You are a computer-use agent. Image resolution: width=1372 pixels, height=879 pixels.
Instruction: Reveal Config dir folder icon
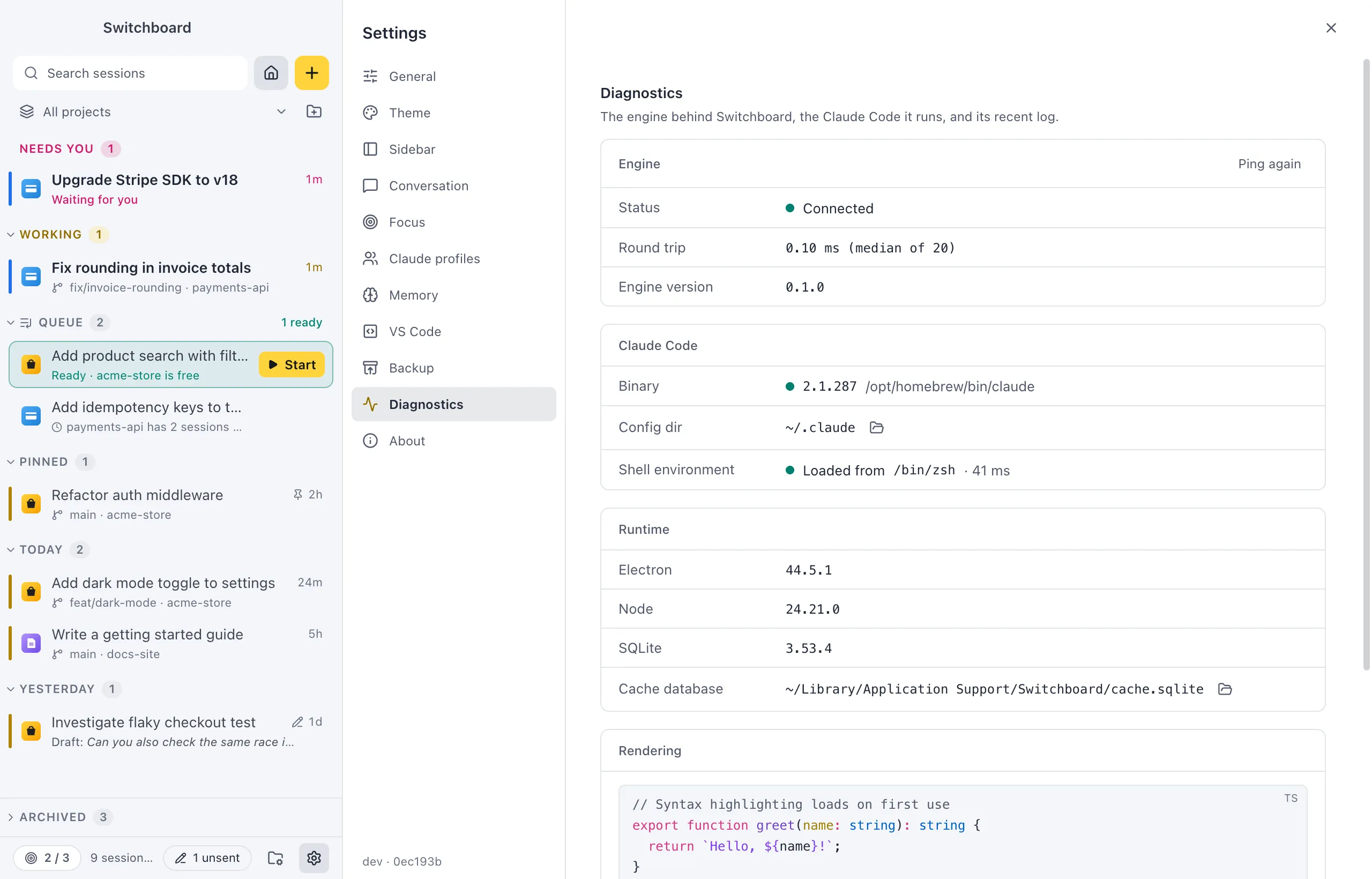876,428
